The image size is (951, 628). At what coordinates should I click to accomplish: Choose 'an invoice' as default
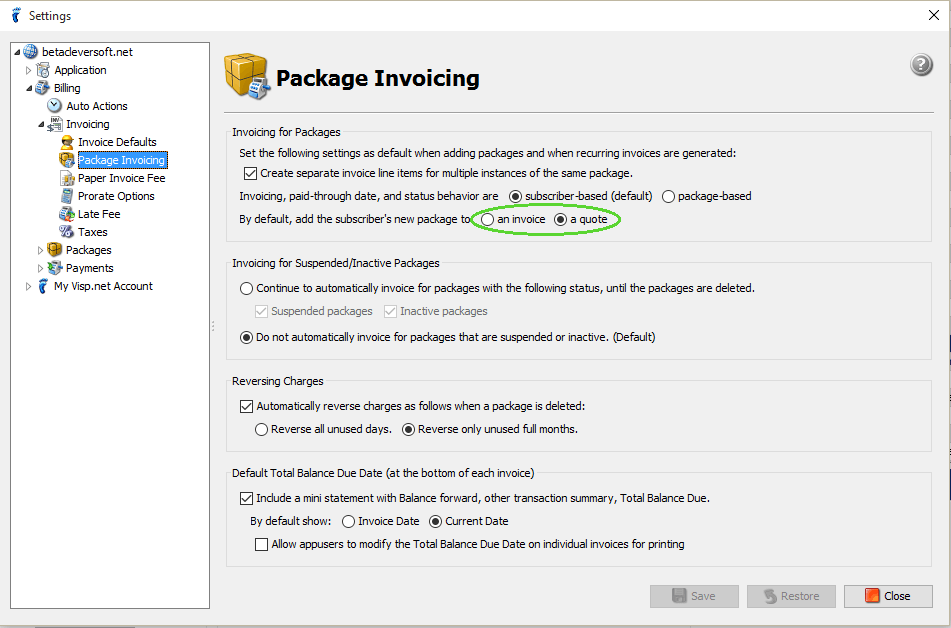(488, 220)
